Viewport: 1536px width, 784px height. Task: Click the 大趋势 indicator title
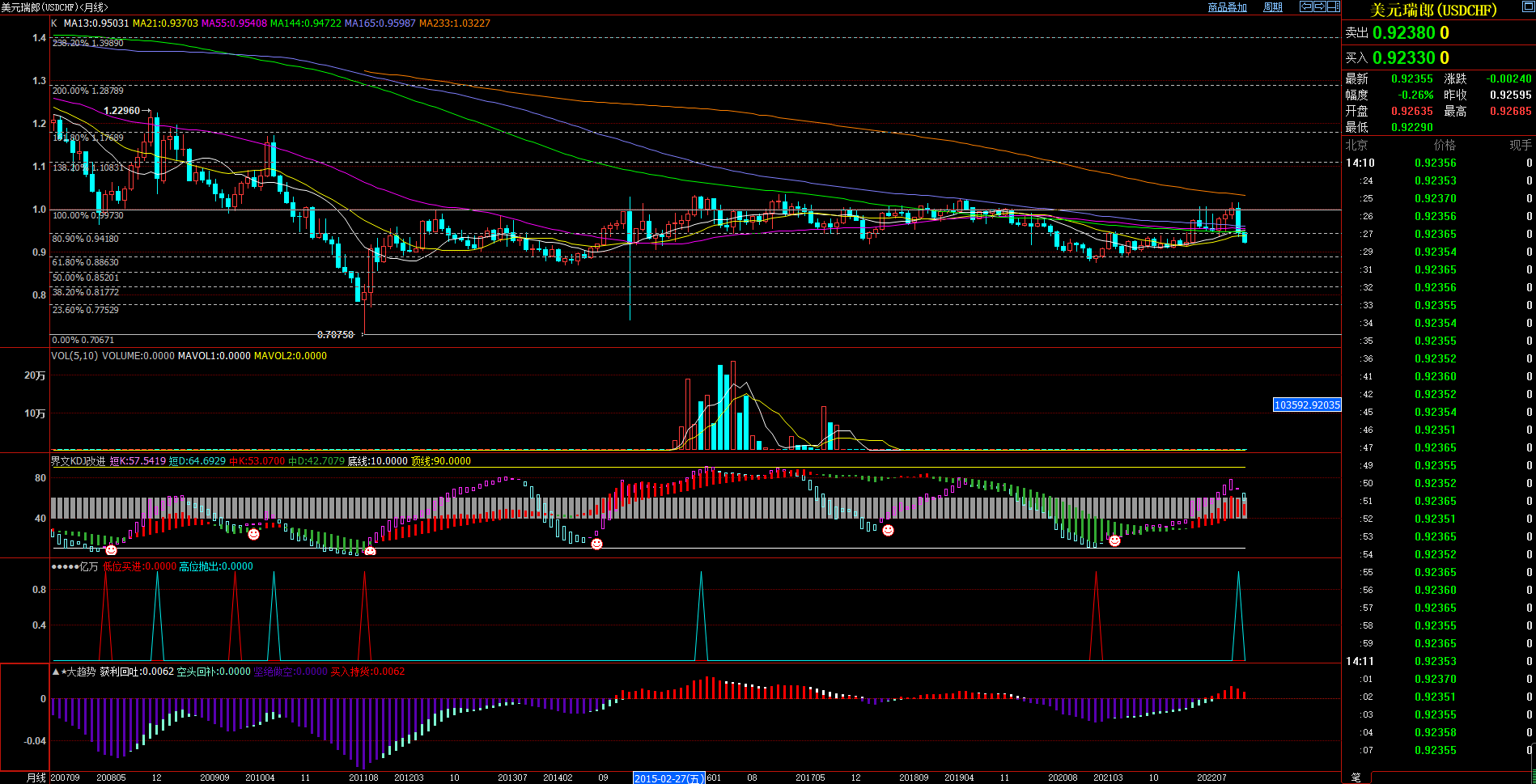point(81,672)
